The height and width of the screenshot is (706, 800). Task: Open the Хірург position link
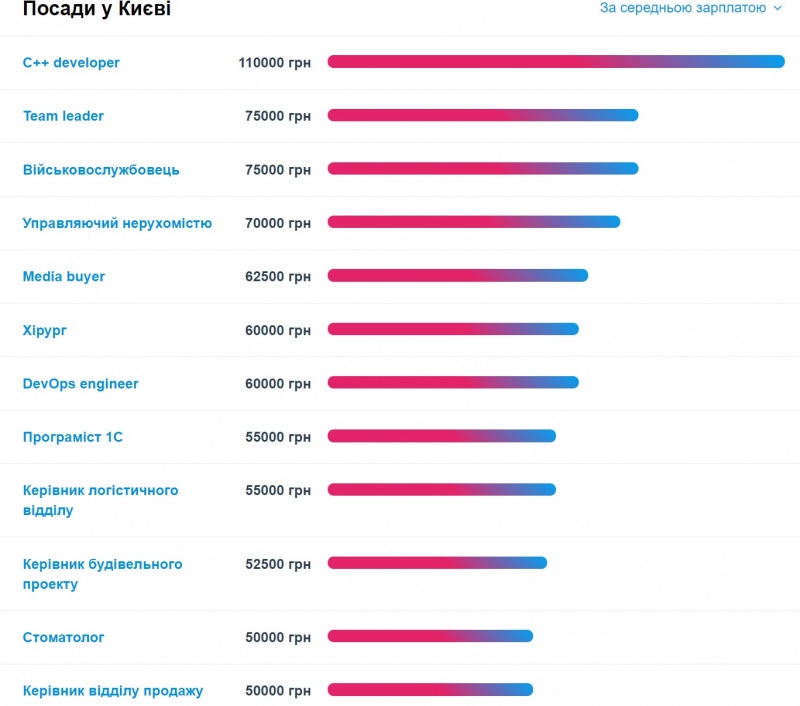coord(44,330)
